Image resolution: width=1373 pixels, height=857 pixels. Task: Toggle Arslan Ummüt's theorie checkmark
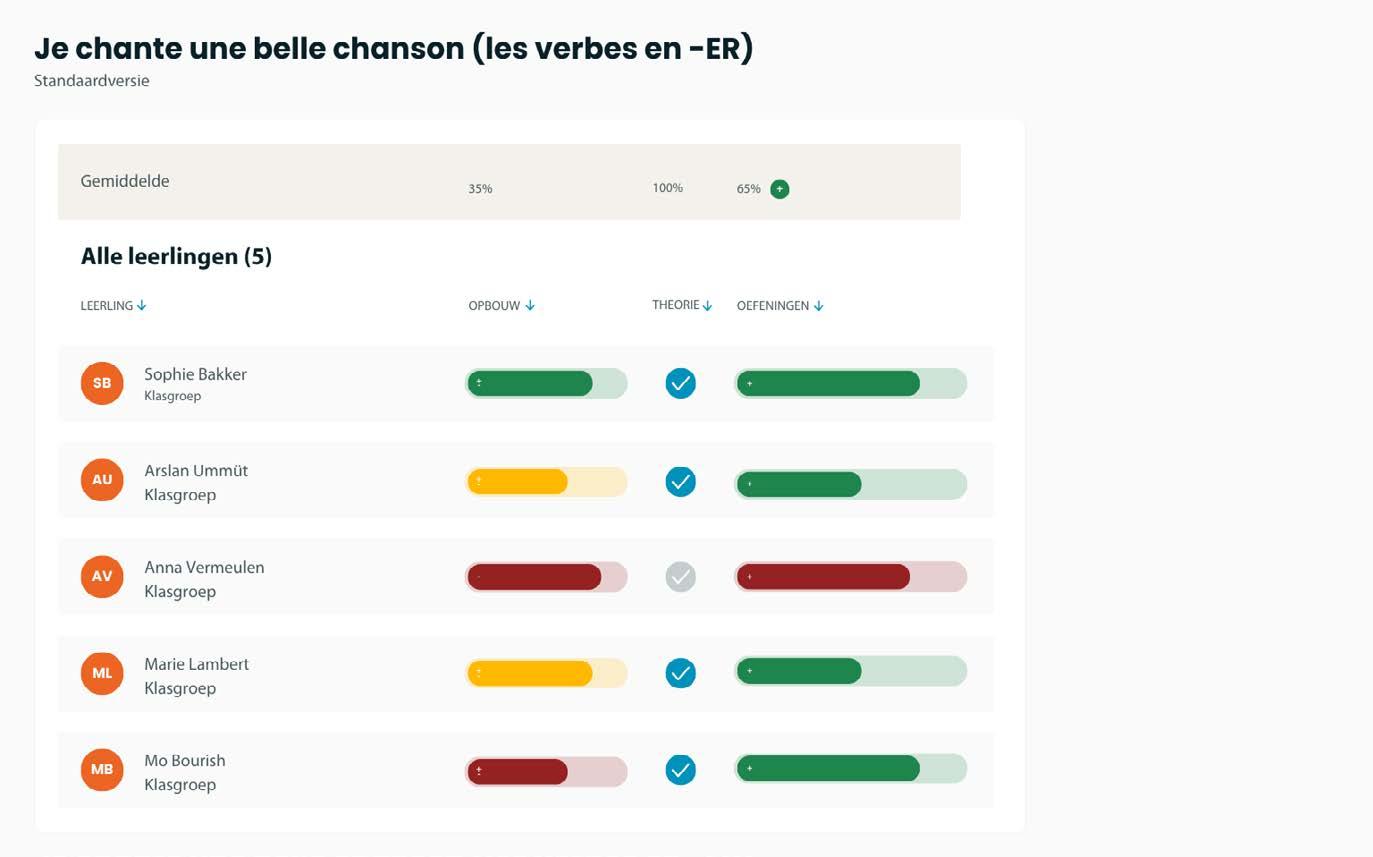(680, 481)
